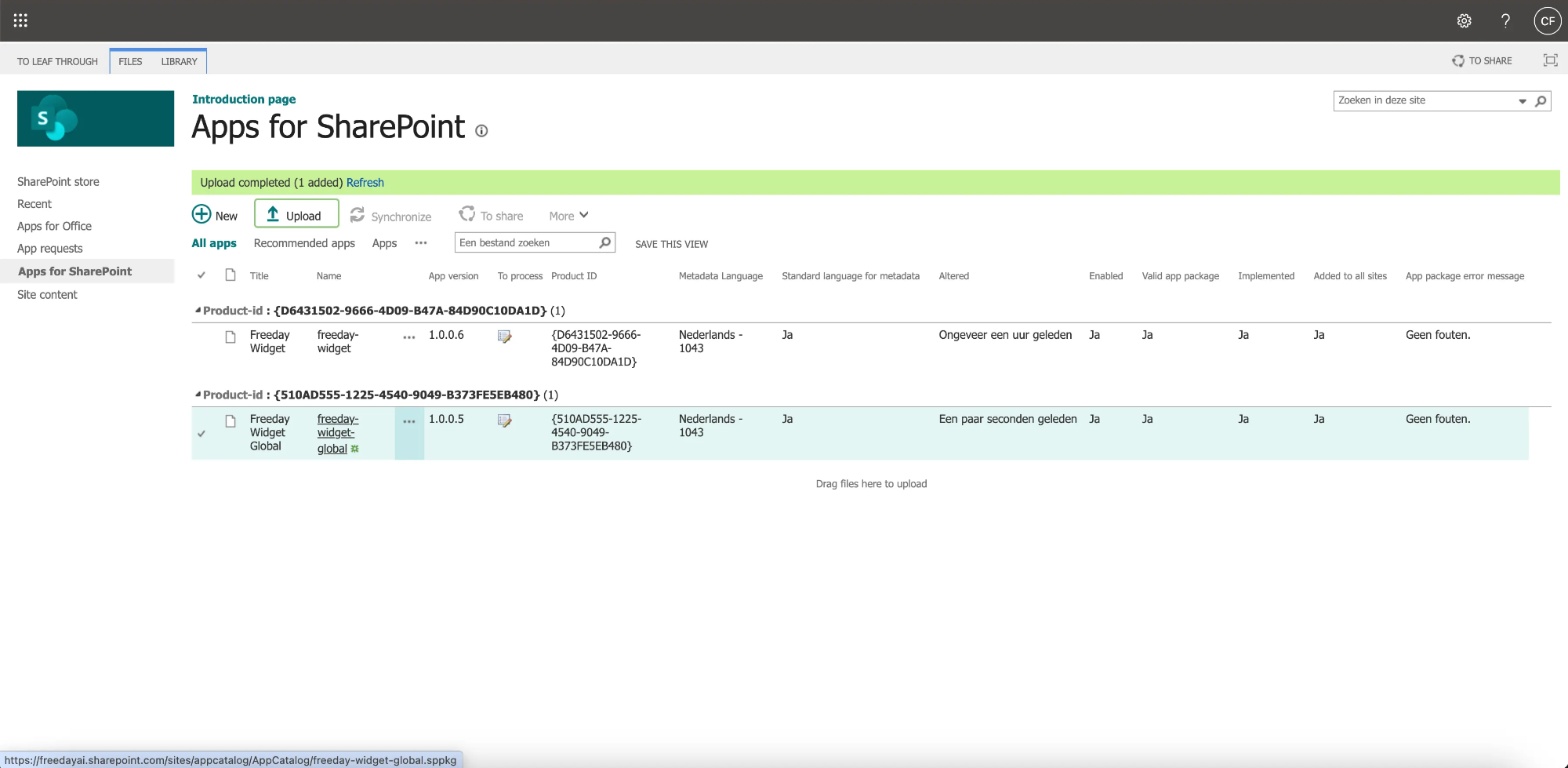The width and height of the screenshot is (1568, 768).
Task: Click the info icon next to page title
Action: (481, 131)
